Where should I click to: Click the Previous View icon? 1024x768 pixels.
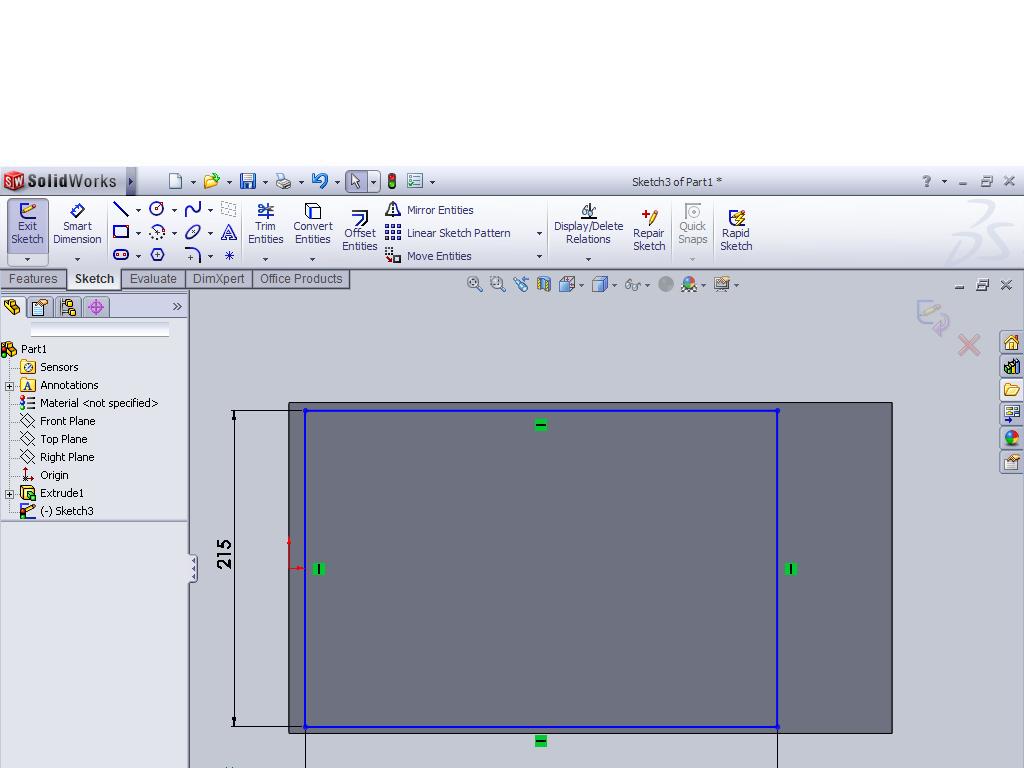521,284
